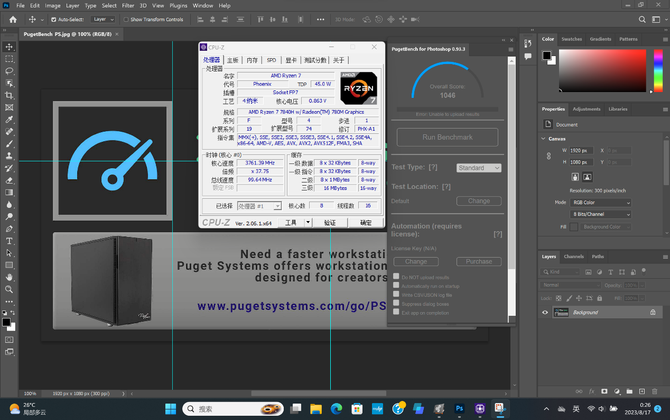Check Exit app on completion

[x=396, y=312]
